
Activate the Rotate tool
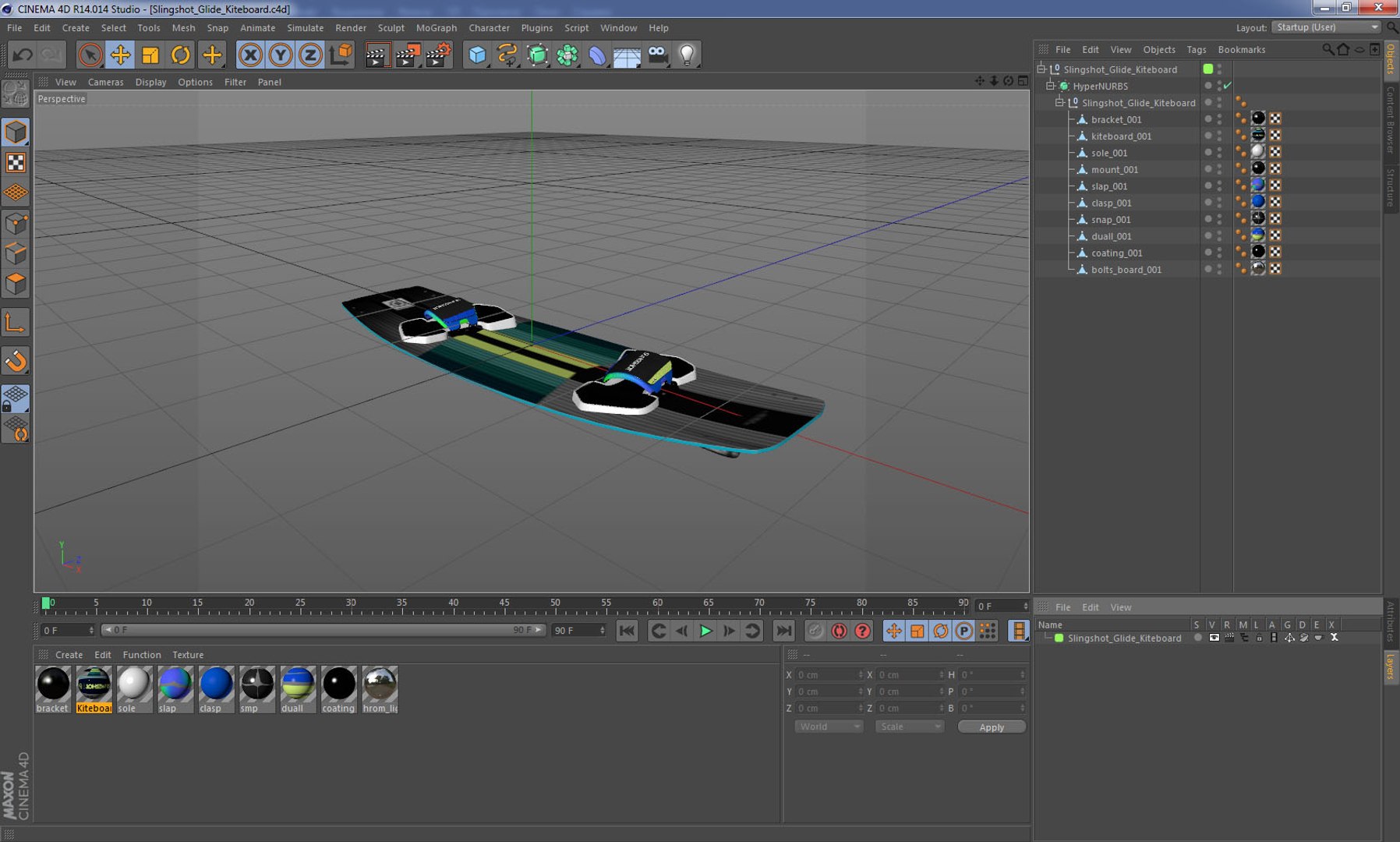point(181,55)
